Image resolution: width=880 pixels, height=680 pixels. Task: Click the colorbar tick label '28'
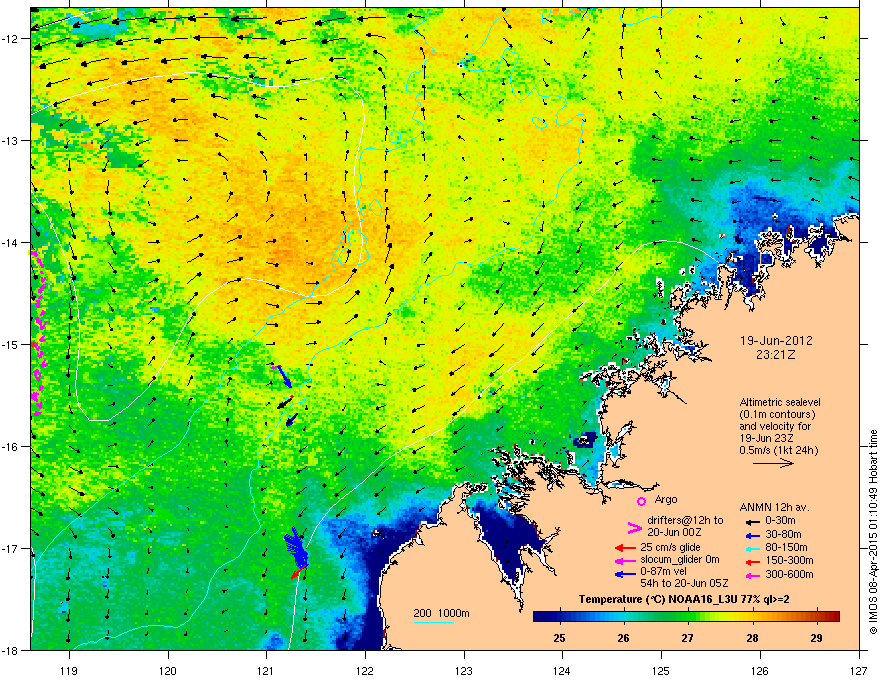pyautogui.click(x=752, y=638)
